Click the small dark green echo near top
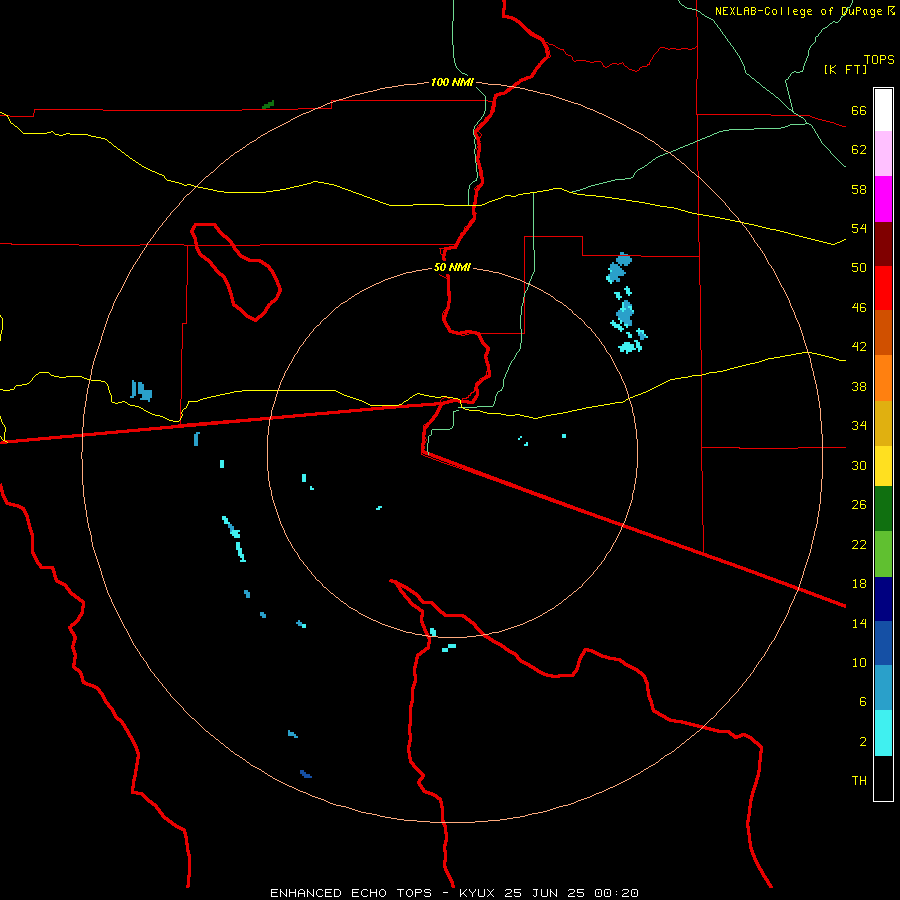 (268, 105)
